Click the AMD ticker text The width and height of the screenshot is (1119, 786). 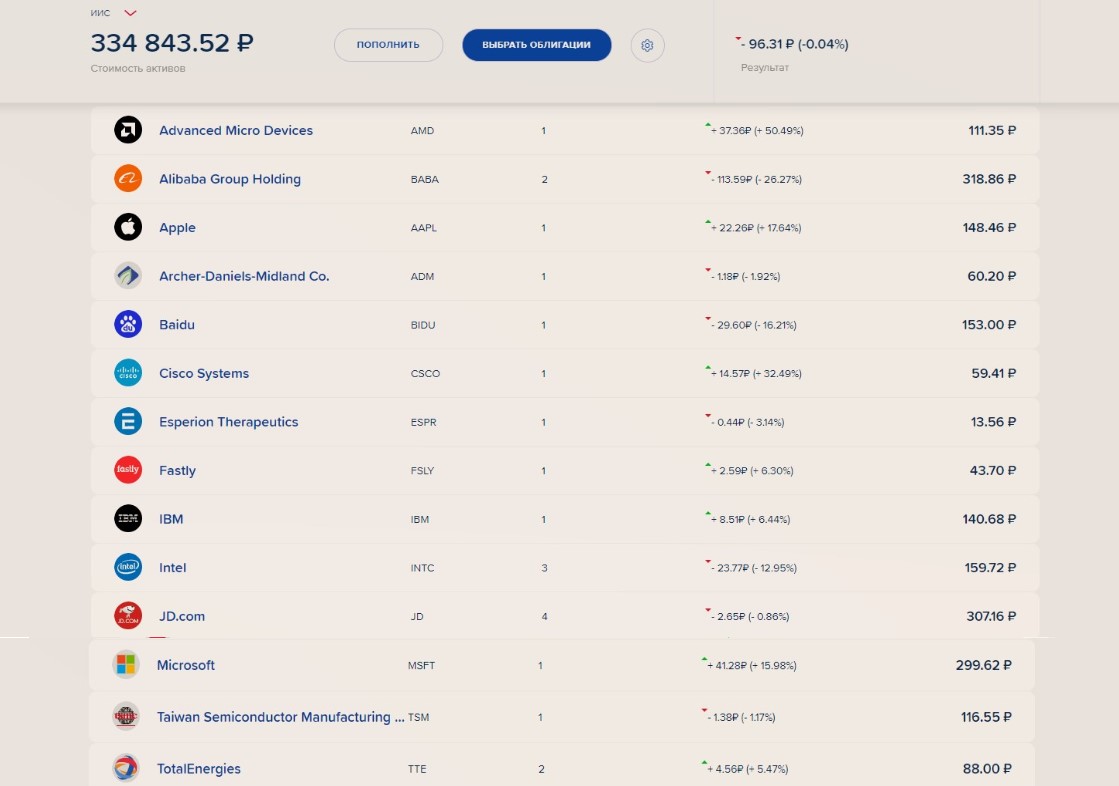point(422,131)
